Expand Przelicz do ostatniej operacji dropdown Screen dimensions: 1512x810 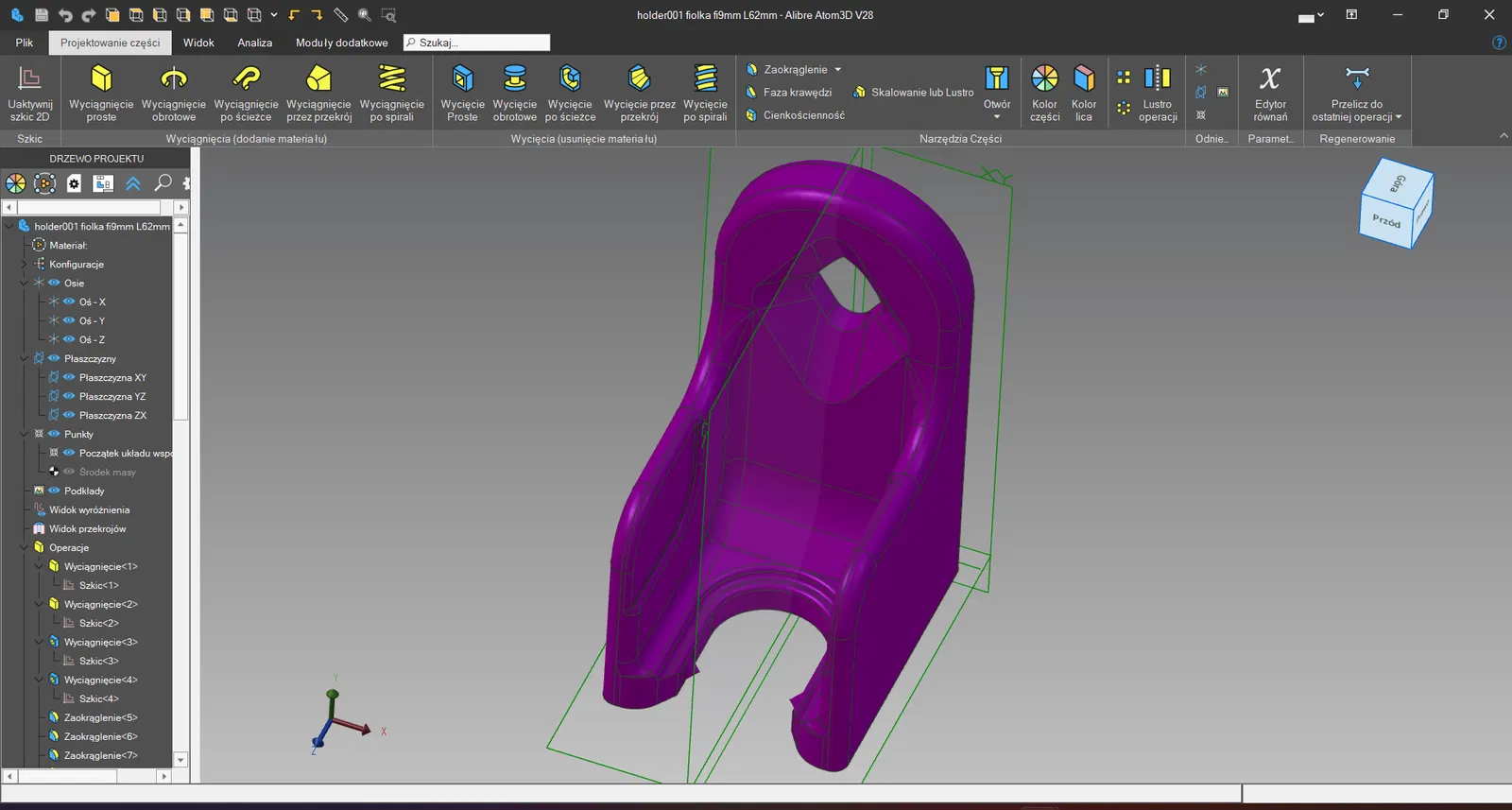coord(1399,117)
